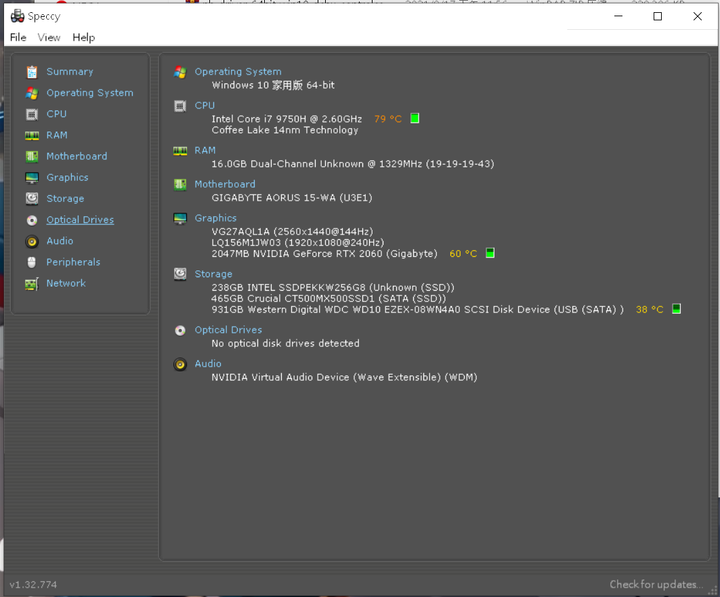Click the v1.32.774 version text
The image size is (720, 597).
[33, 585]
